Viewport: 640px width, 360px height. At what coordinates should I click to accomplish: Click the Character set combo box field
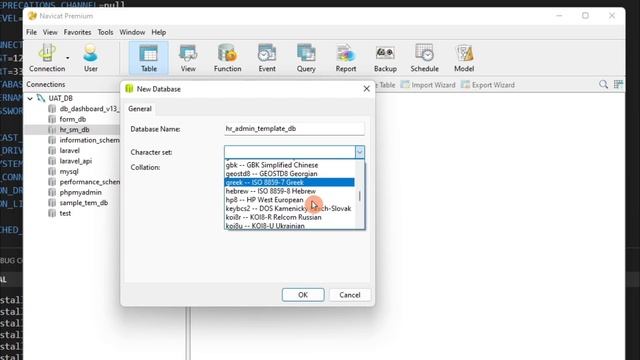click(289, 152)
